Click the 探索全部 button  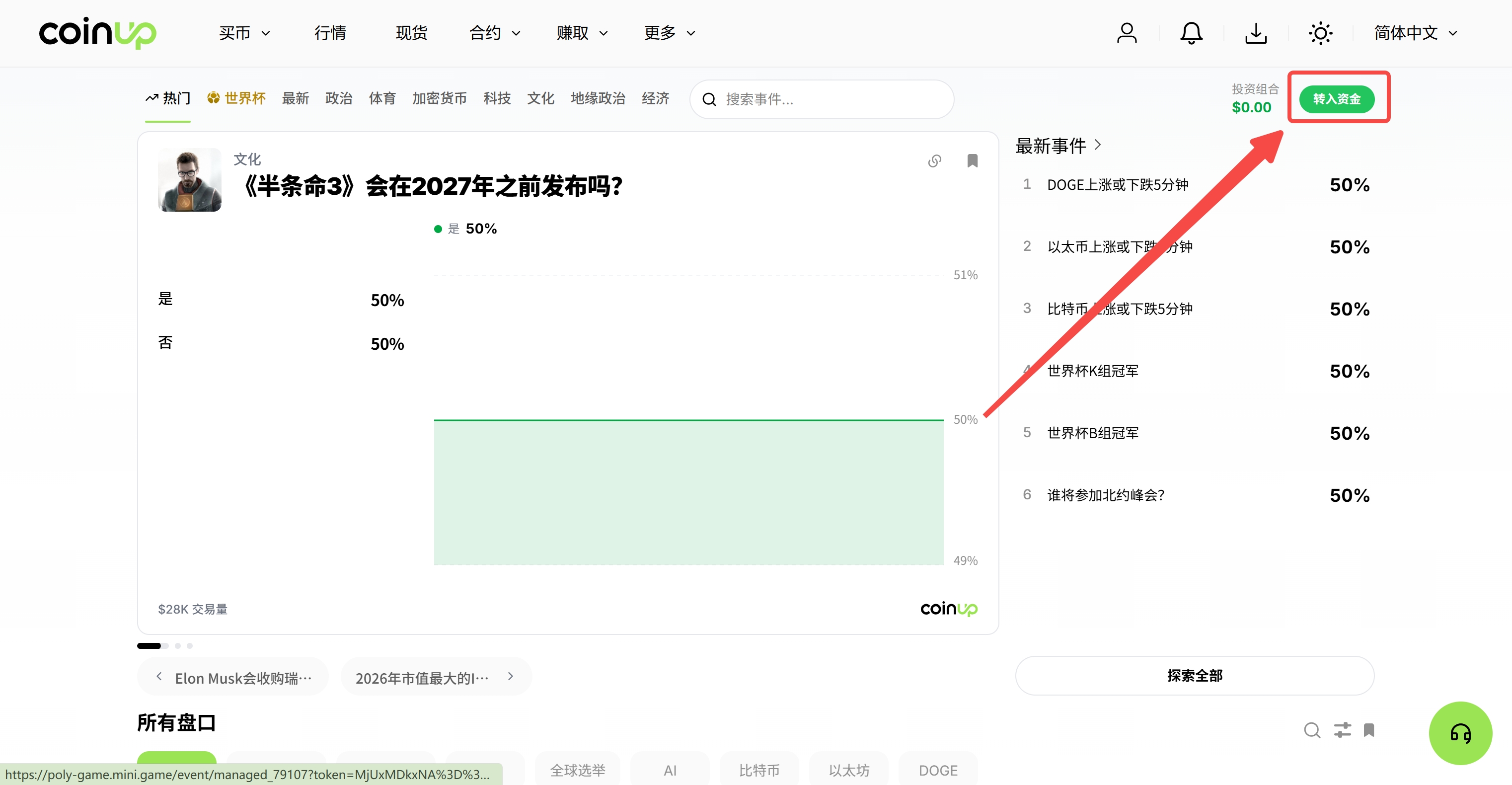tap(1194, 675)
